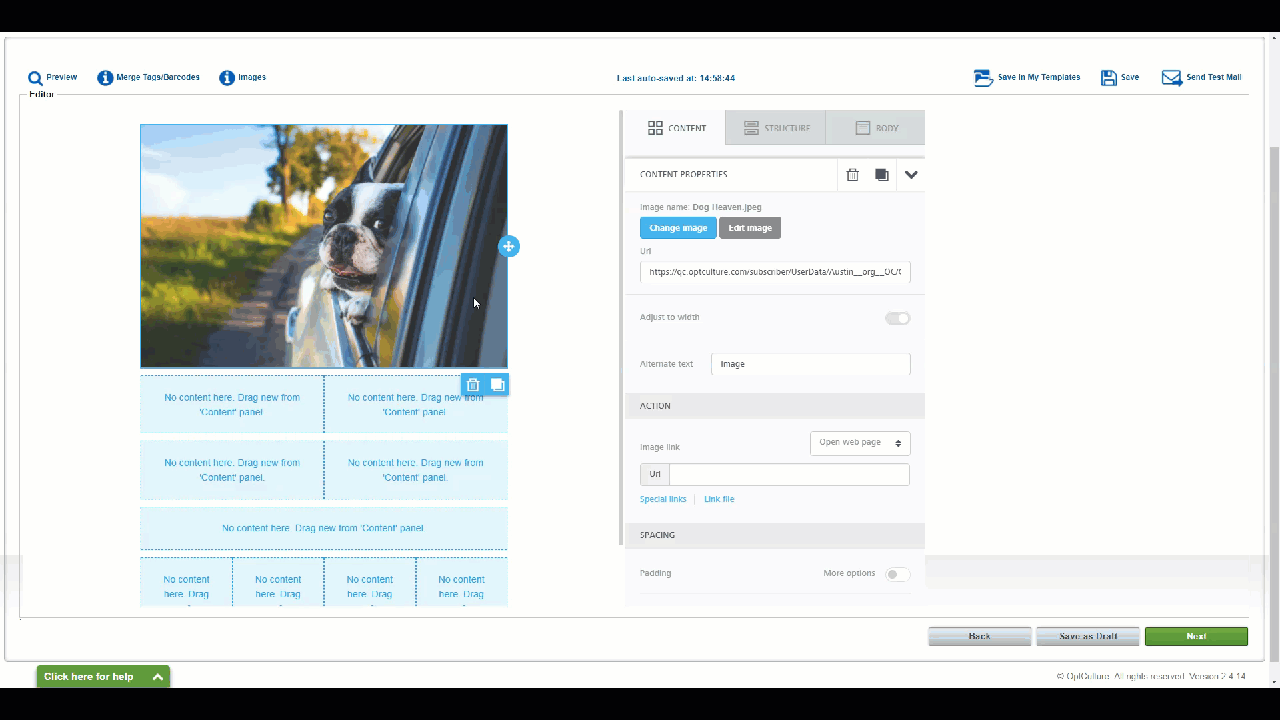This screenshot has width=1280, height=720.
Task: Switch to the Body tab
Action: point(876,128)
